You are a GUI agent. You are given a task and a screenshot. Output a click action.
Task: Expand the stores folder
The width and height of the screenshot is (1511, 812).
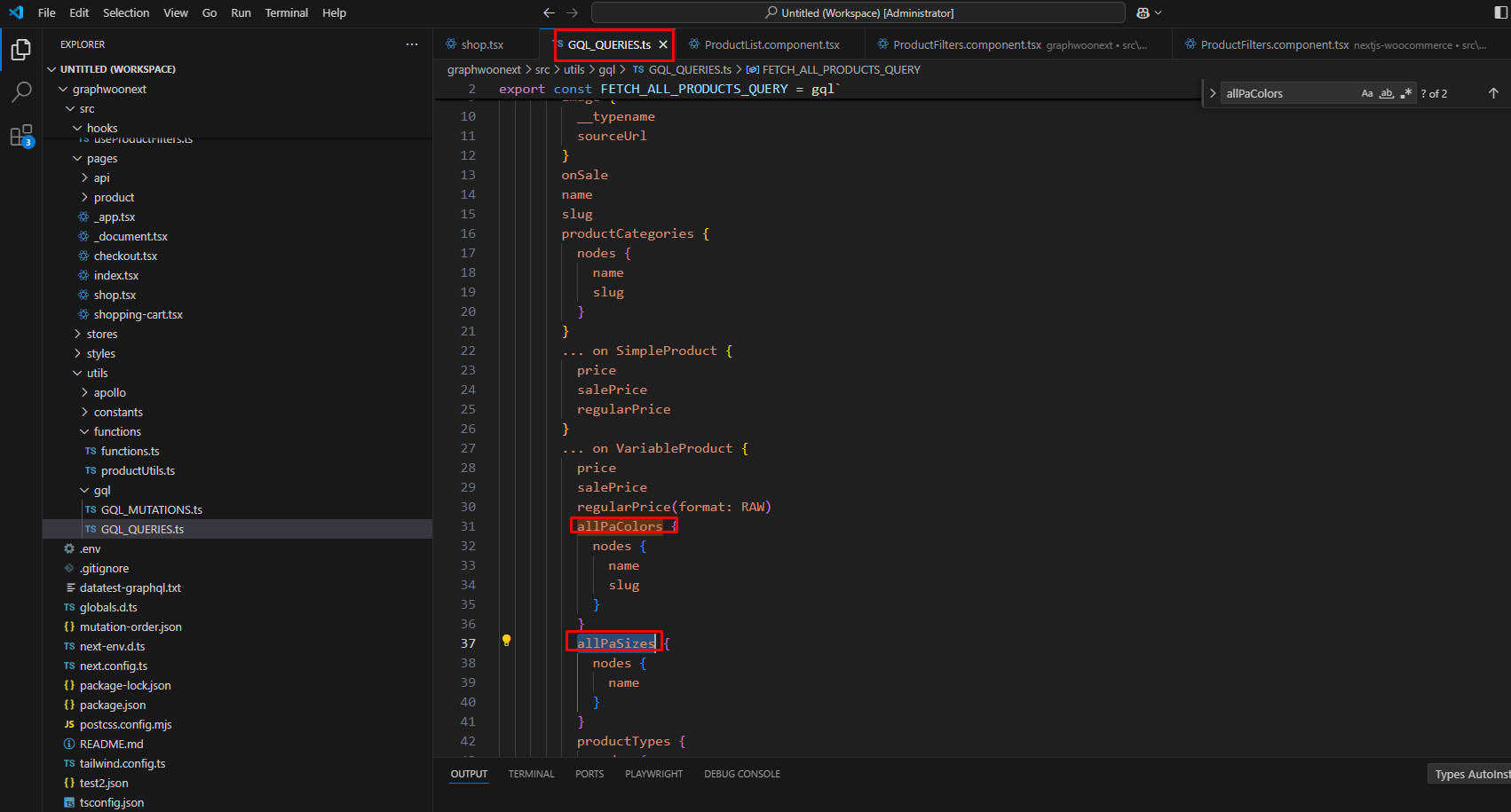click(101, 335)
